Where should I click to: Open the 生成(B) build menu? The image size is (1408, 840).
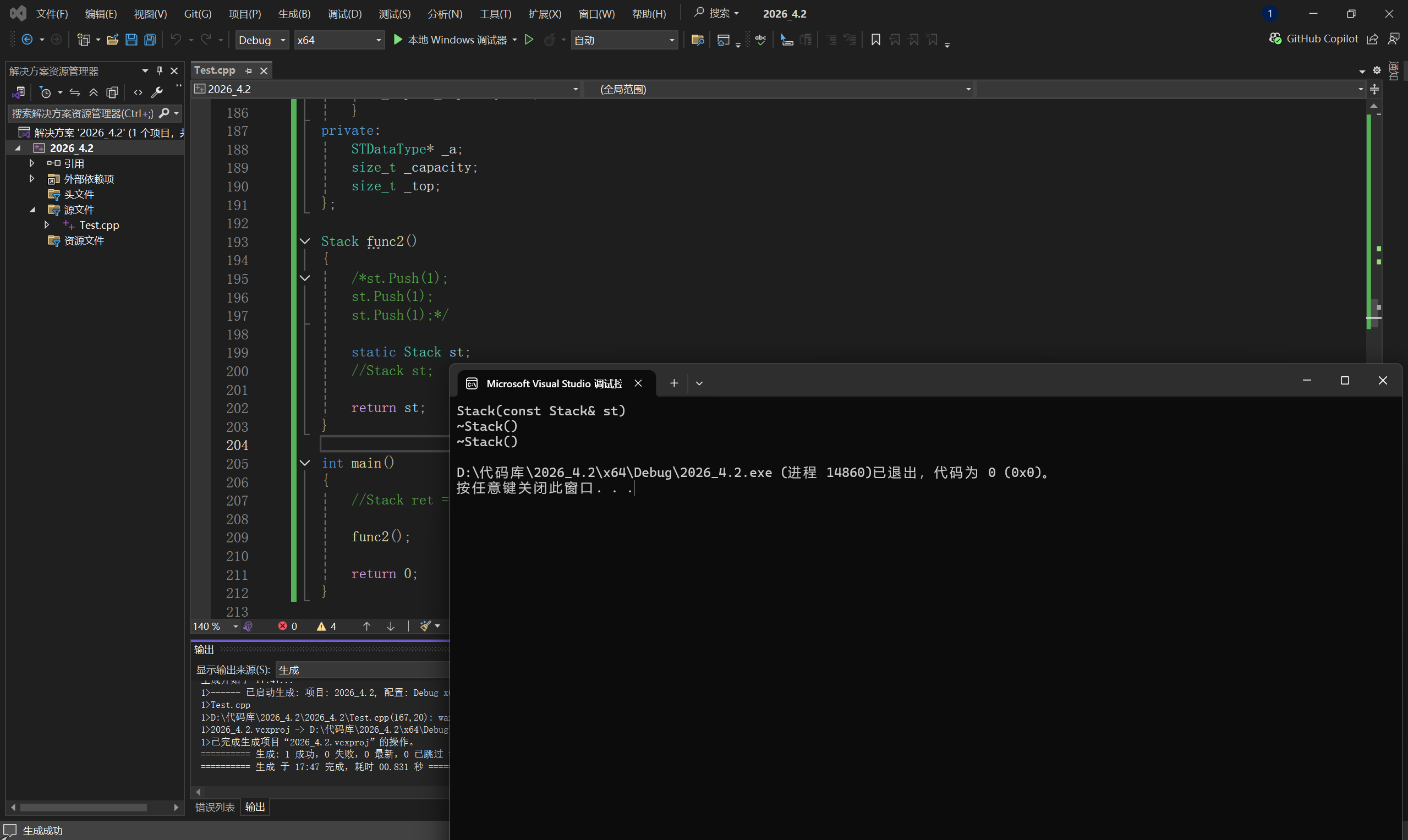(x=294, y=14)
